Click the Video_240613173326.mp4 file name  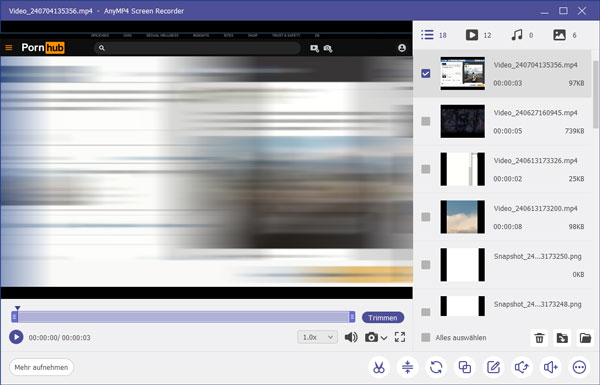click(x=535, y=161)
